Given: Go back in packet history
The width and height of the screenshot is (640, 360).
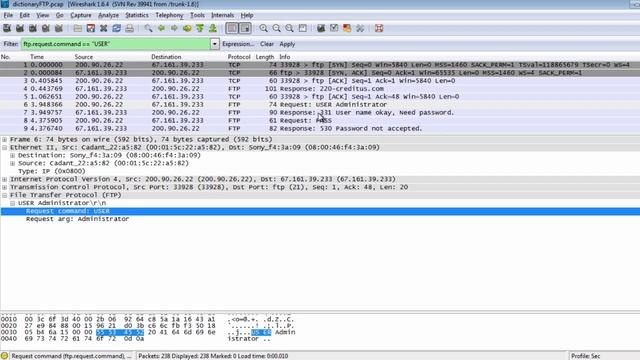Looking at the screenshot, I should tap(161, 28).
